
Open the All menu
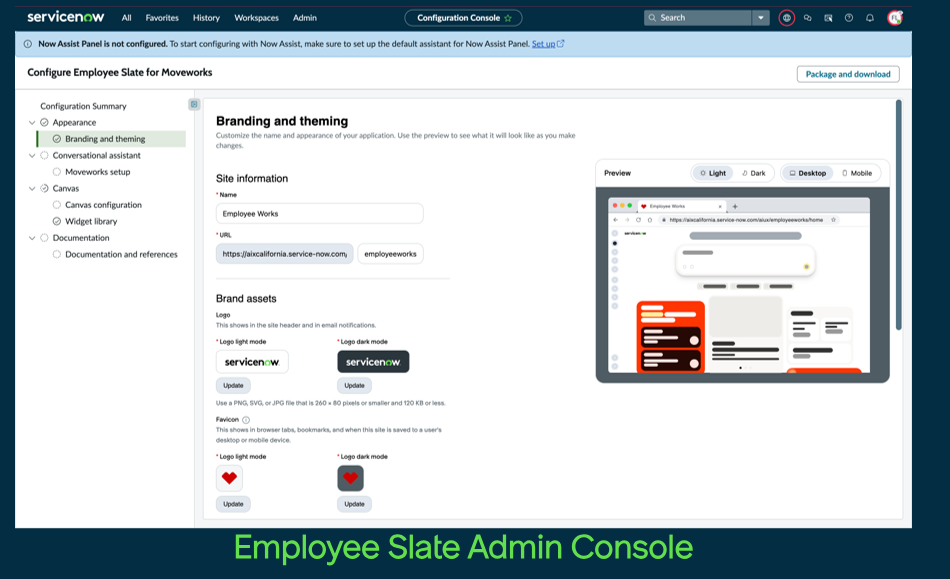pyautogui.click(x=126, y=18)
